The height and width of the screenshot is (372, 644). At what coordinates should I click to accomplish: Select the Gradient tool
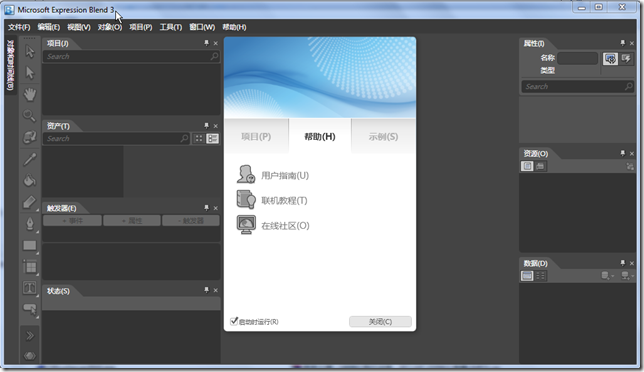click(30, 202)
